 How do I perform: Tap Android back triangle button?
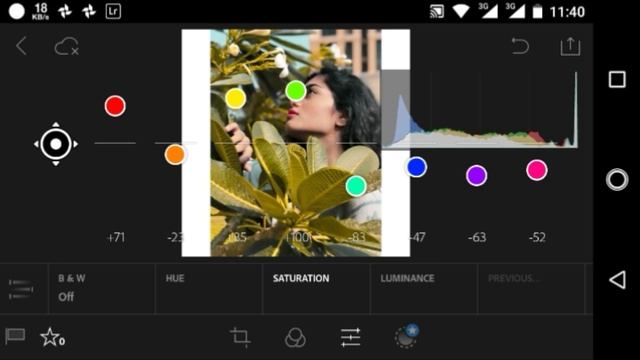coord(617,280)
